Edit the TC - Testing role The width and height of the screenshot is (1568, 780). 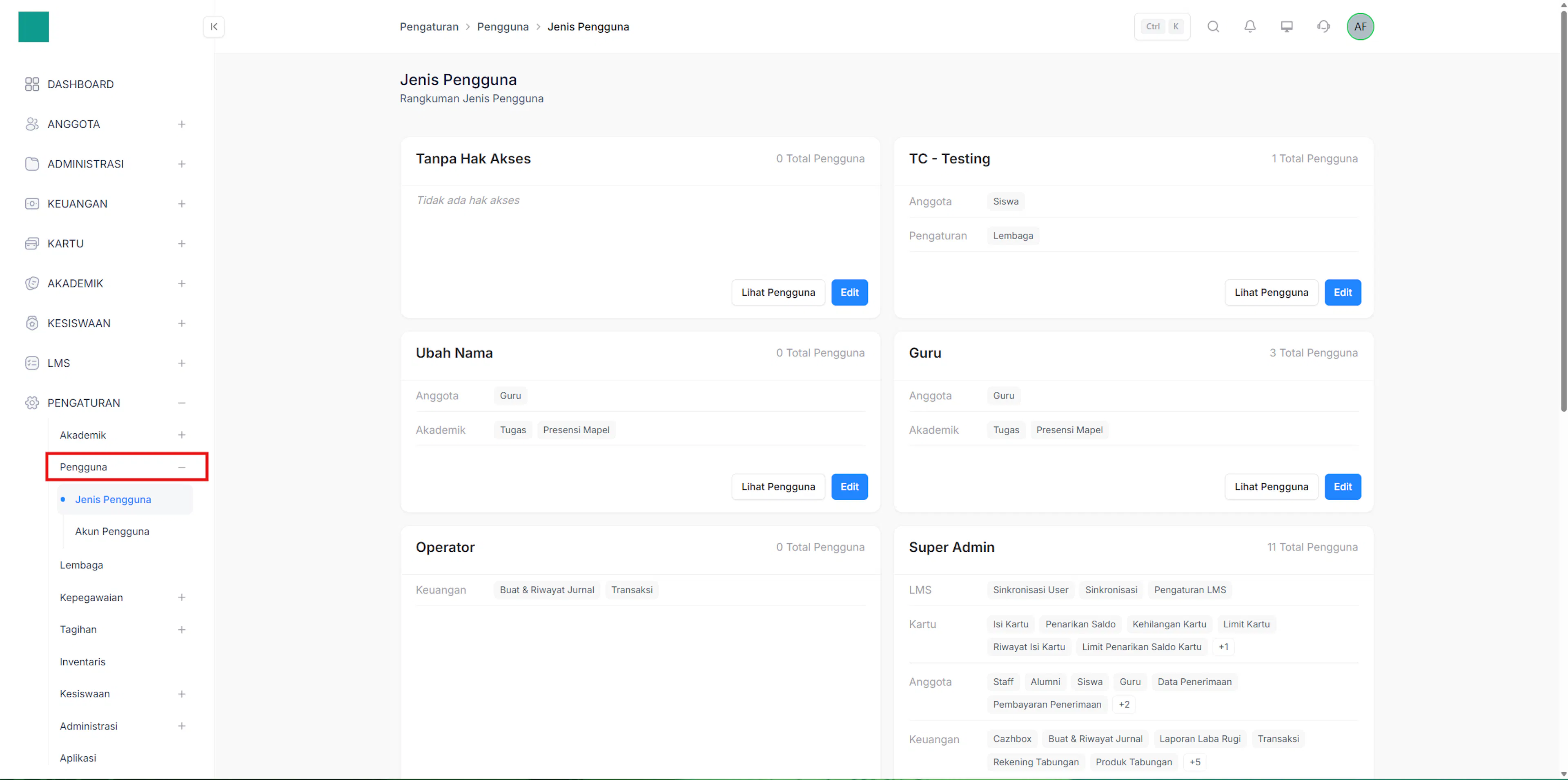pyautogui.click(x=1343, y=292)
